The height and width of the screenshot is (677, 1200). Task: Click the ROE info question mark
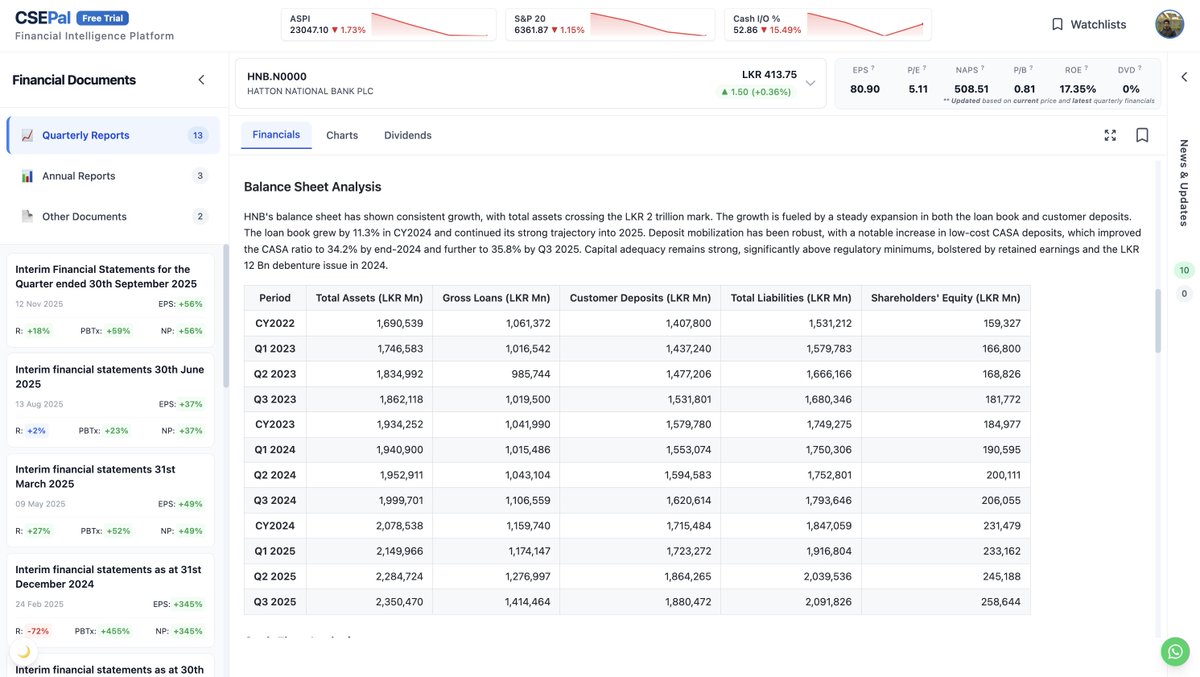[x=1088, y=68]
